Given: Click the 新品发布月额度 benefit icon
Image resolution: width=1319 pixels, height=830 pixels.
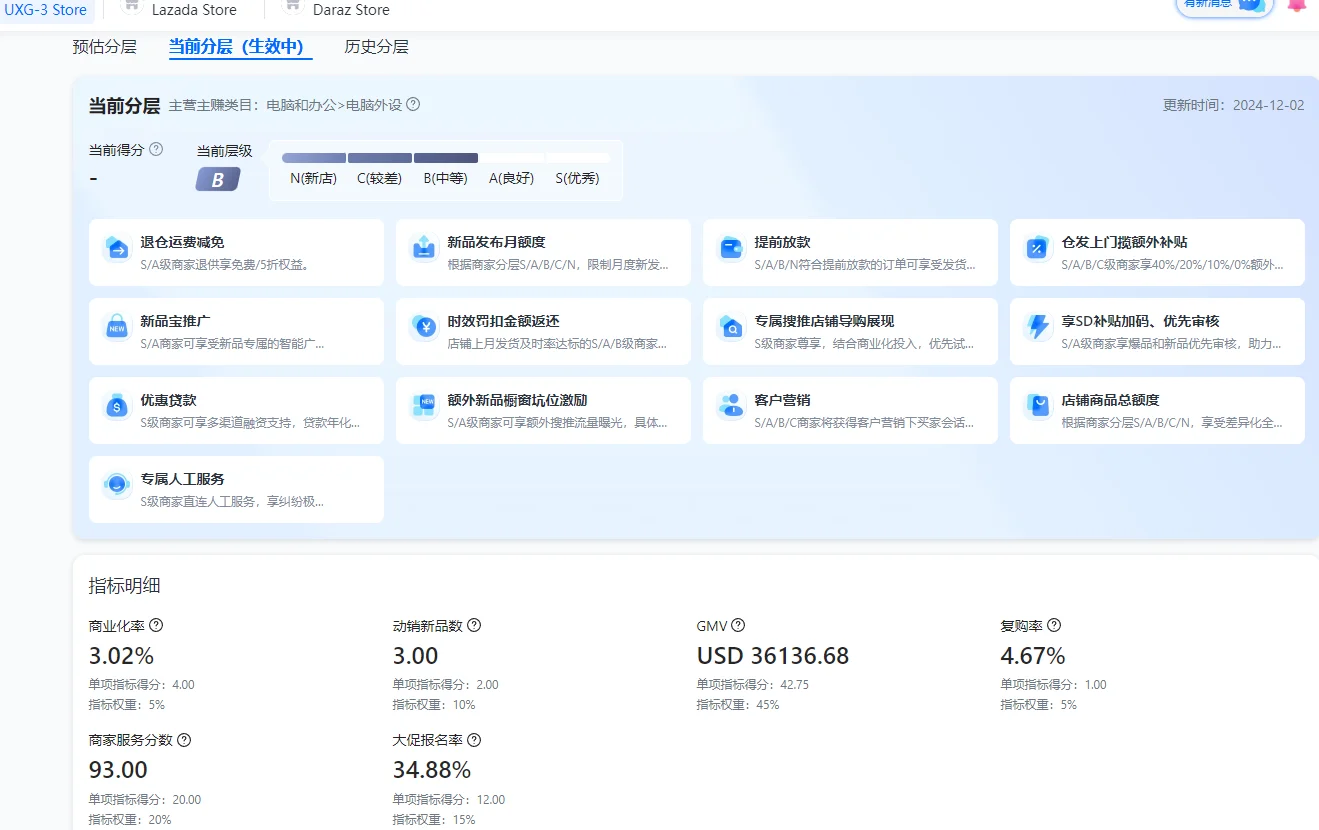Looking at the screenshot, I should (425, 249).
